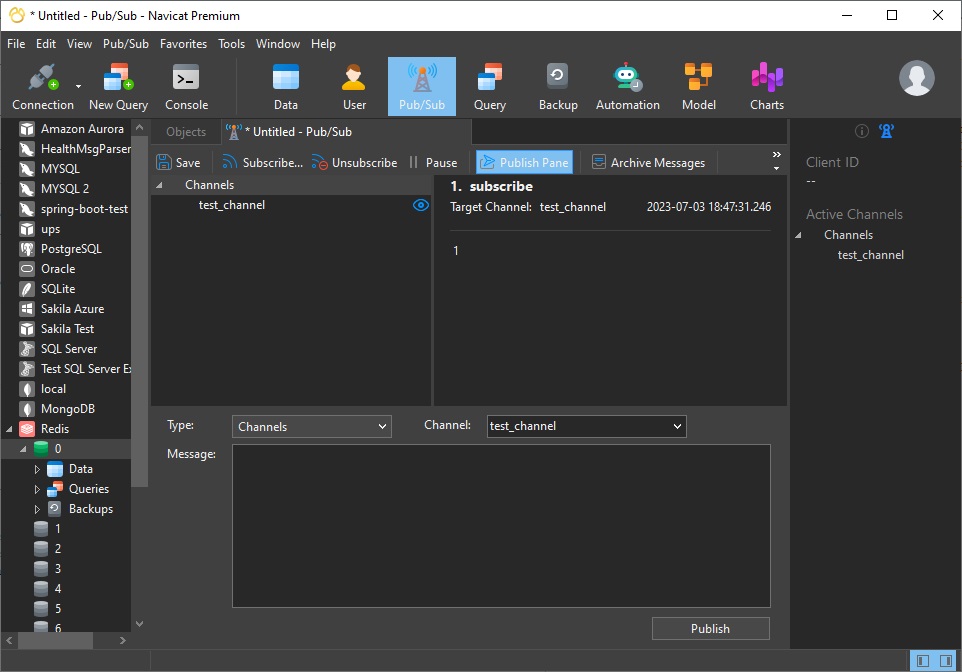Create a New Query from toolbar
The image size is (962, 672).
coord(118,87)
